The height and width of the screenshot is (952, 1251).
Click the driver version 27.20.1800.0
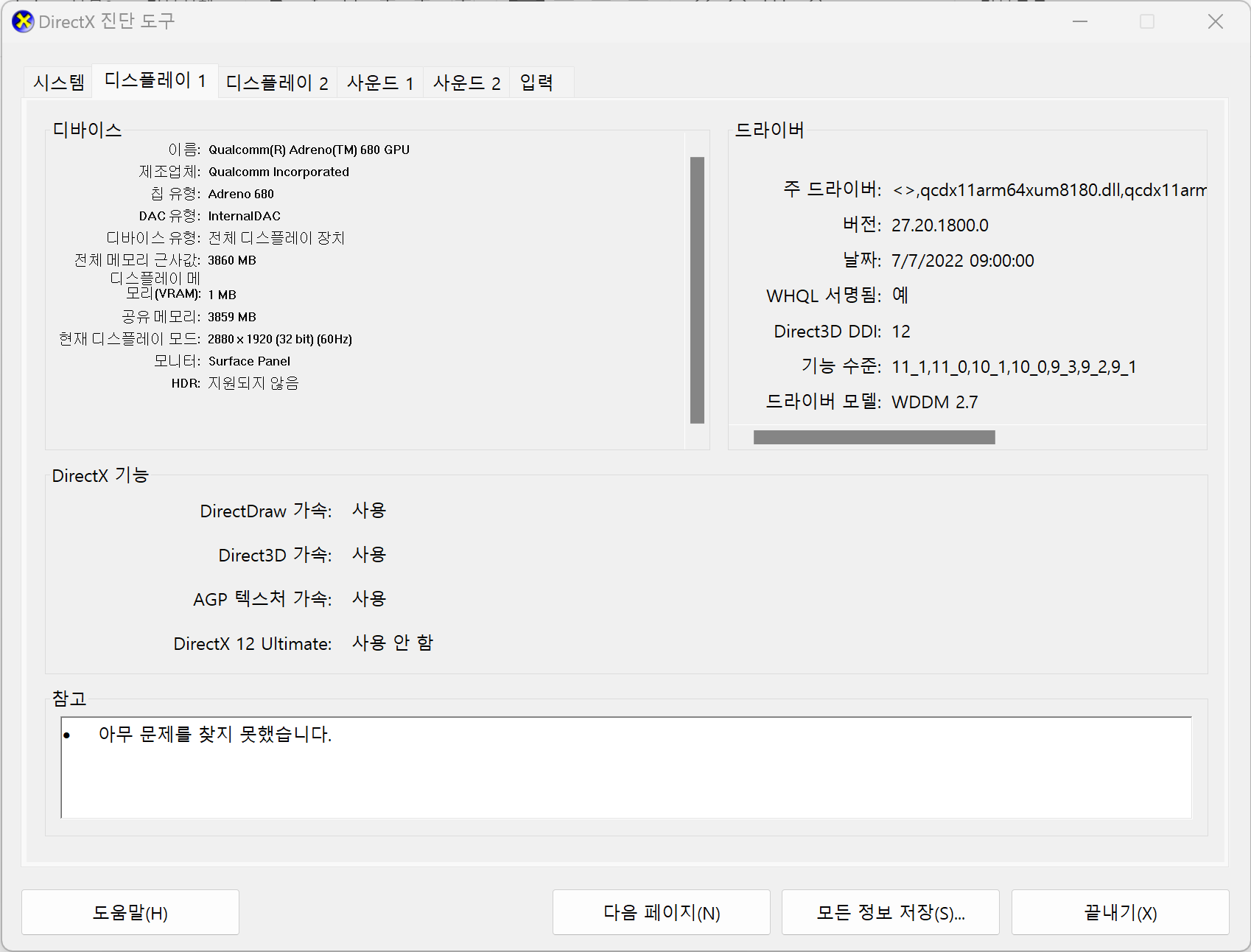pos(940,225)
